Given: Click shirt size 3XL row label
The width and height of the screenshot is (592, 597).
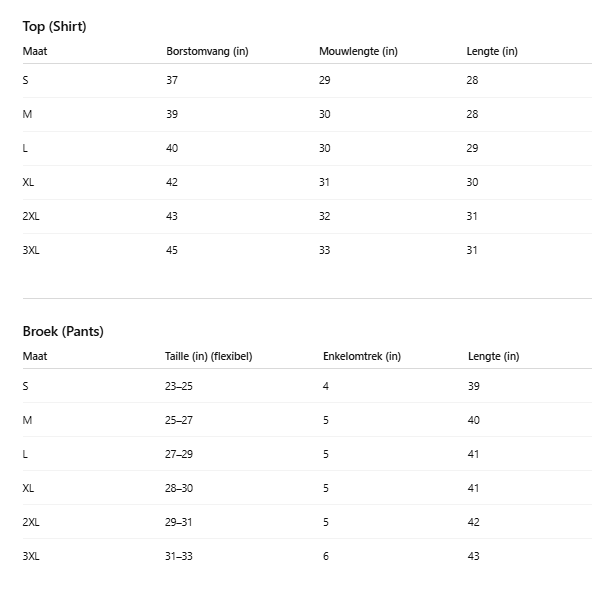Looking at the screenshot, I should pos(31,250).
